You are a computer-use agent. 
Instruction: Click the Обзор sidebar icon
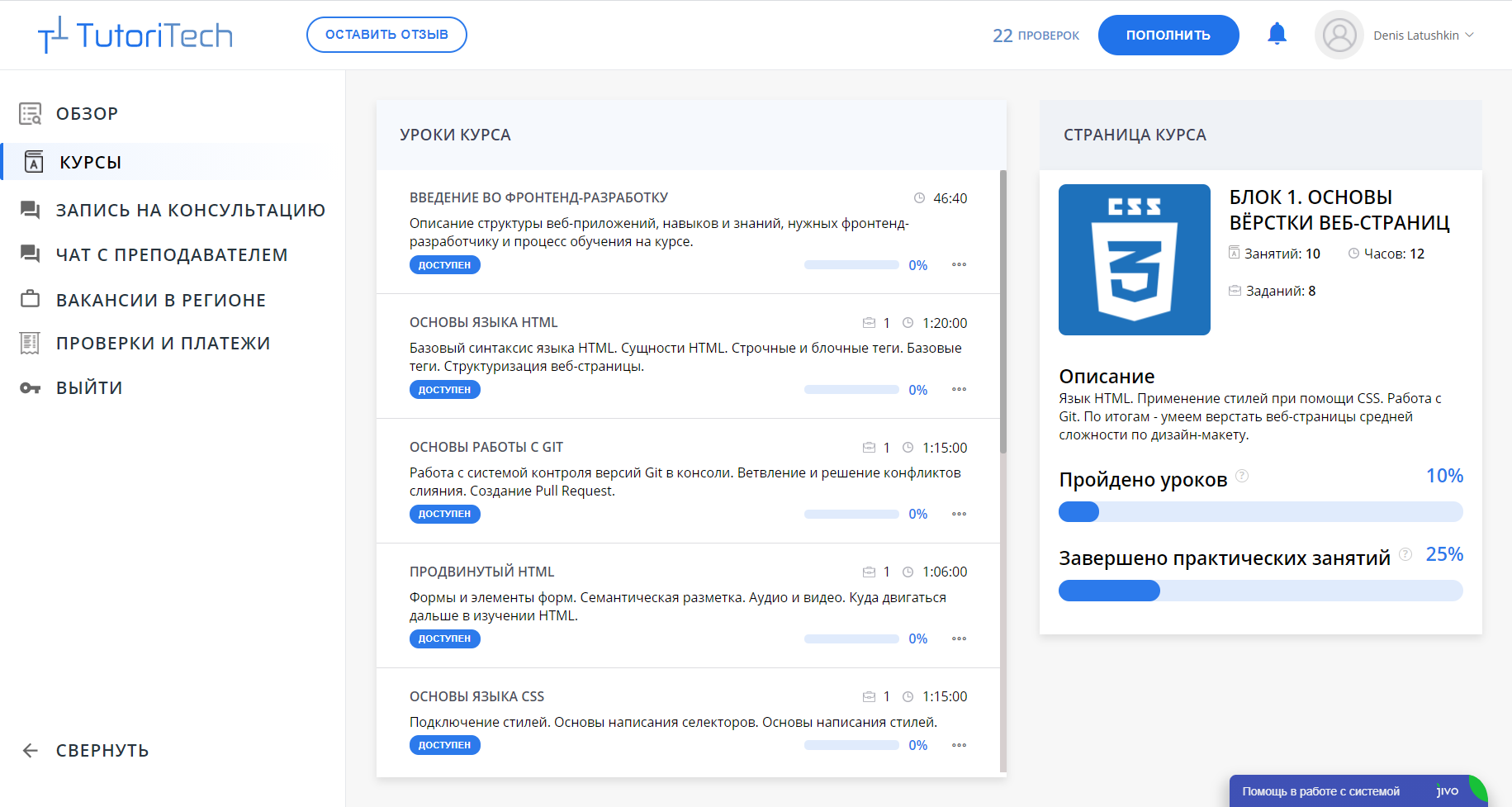point(31,114)
